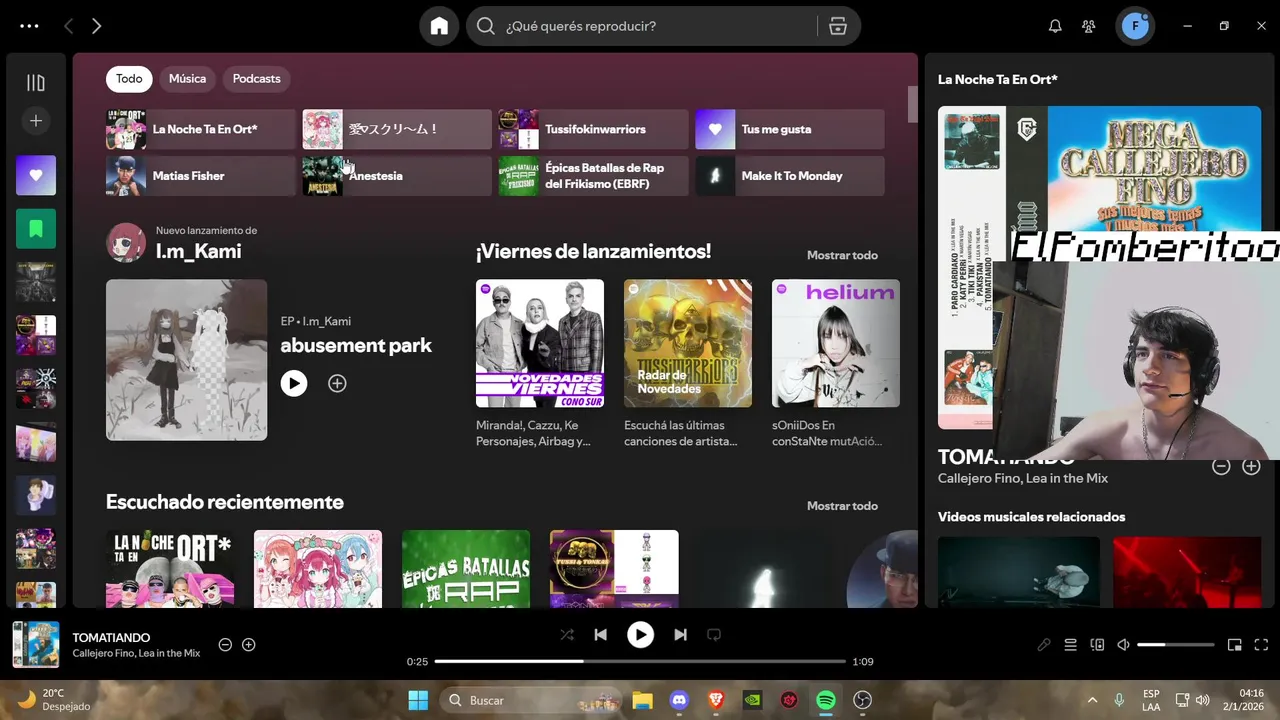This screenshot has height=720, width=1280.
Task: Skip to next track
Action: (680, 635)
